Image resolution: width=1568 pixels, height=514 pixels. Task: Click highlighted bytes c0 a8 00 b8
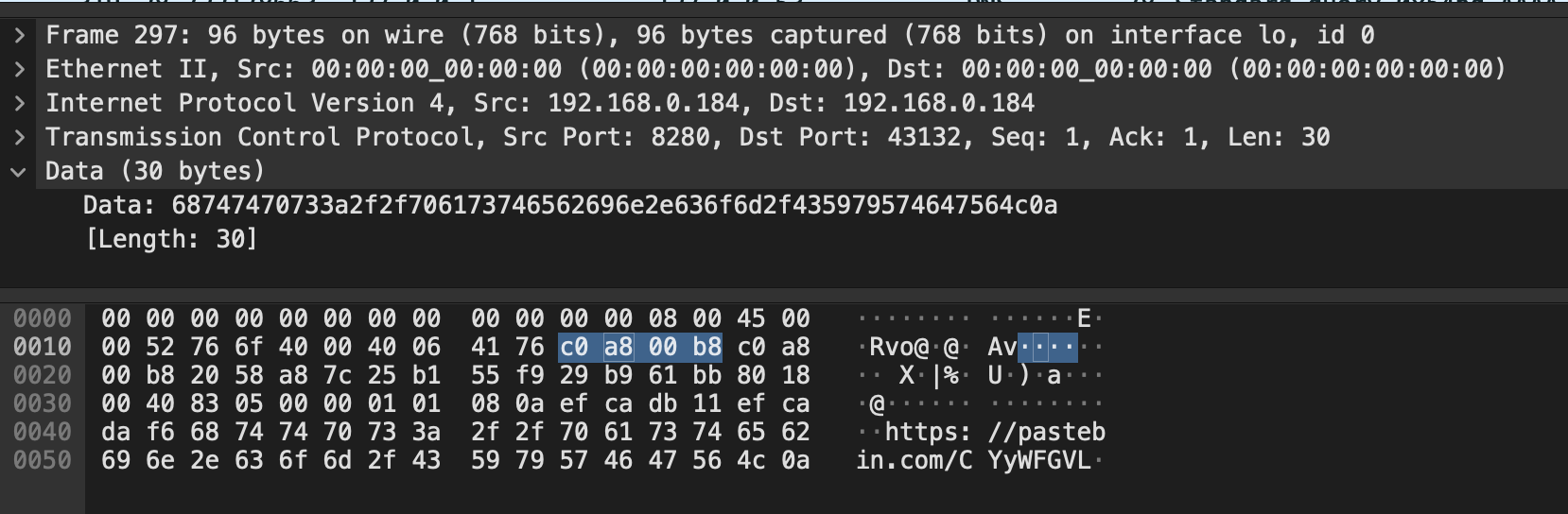(x=640, y=348)
